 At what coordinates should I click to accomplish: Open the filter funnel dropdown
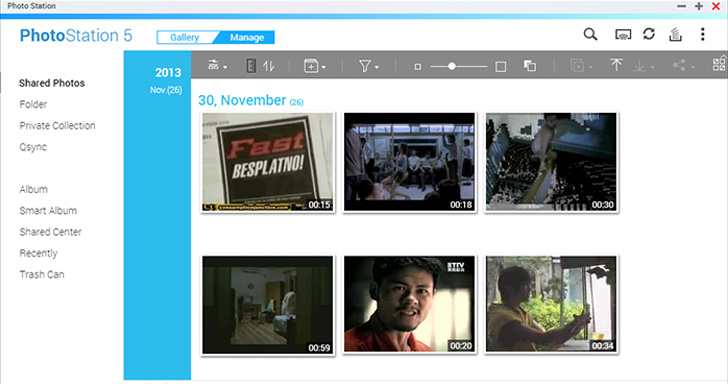(369, 66)
